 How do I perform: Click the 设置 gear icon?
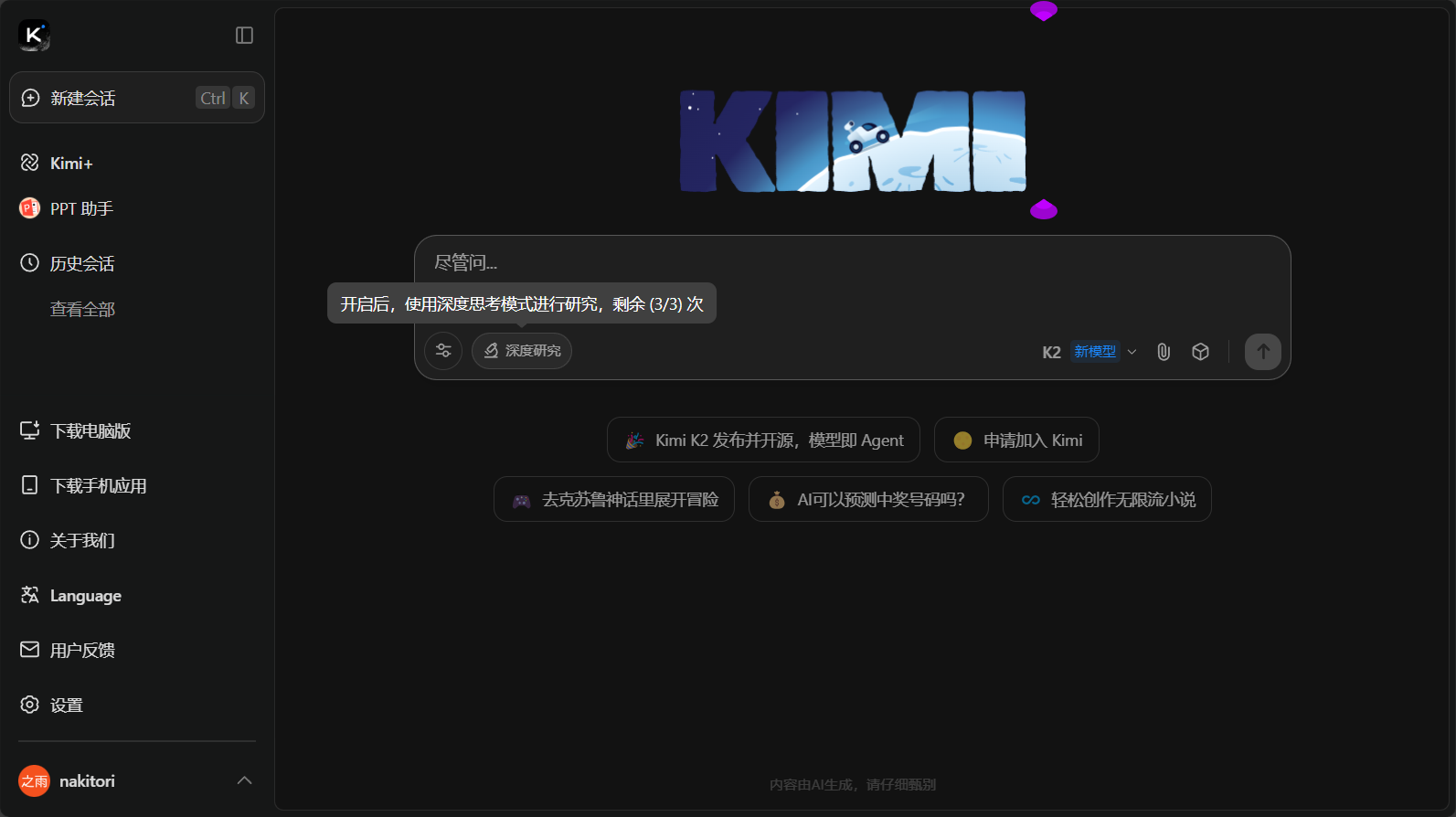[30, 705]
